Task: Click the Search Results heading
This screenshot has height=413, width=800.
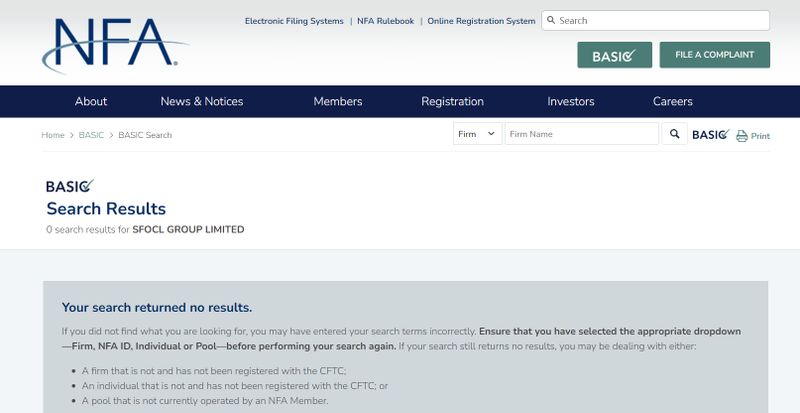Action: [x=106, y=208]
